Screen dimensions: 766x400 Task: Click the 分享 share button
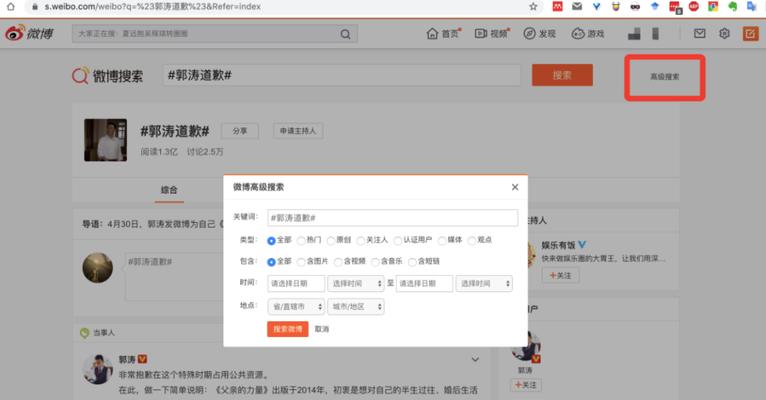pyautogui.click(x=239, y=131)
